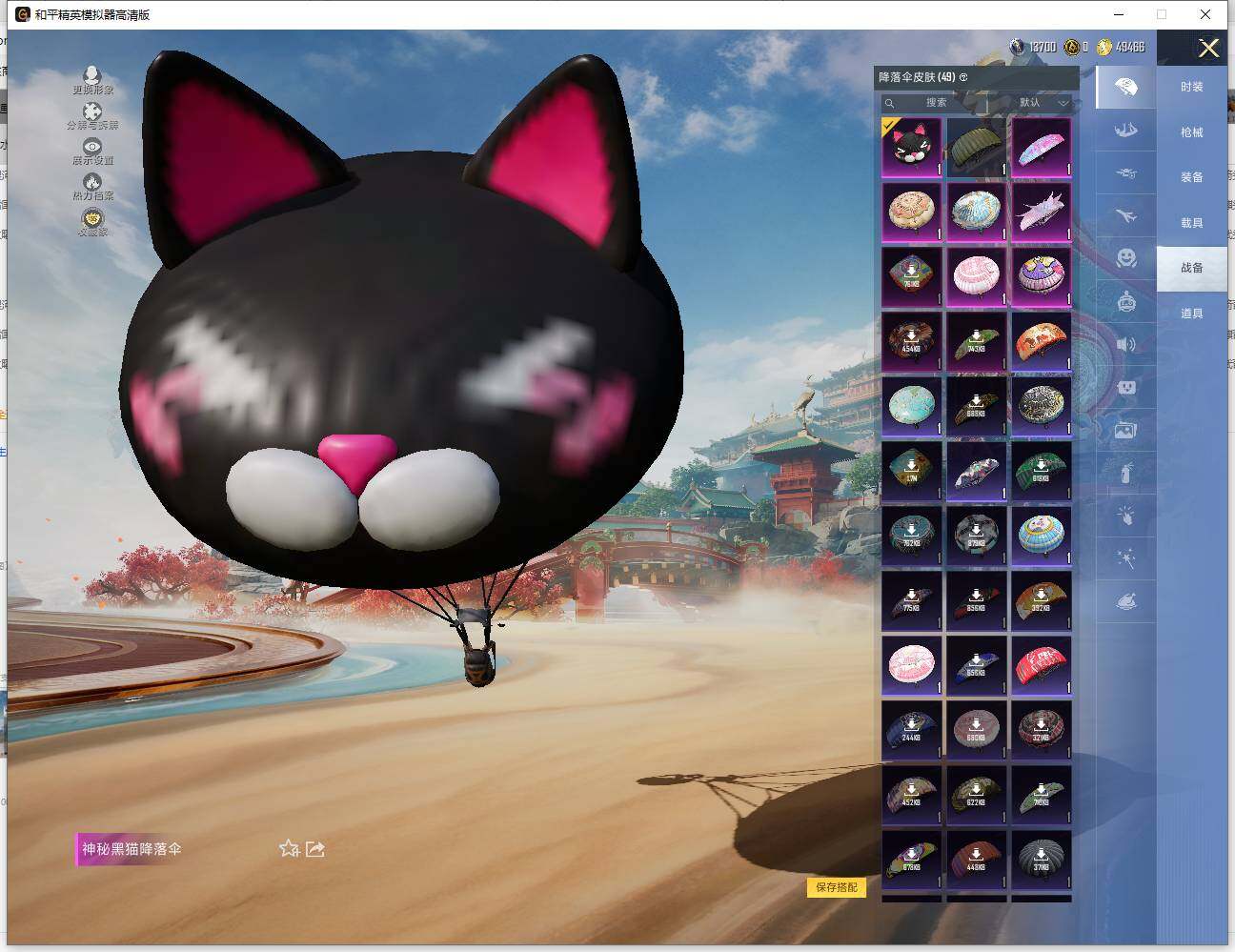Download the 244KB blue parachute skin

click(912, 730)
